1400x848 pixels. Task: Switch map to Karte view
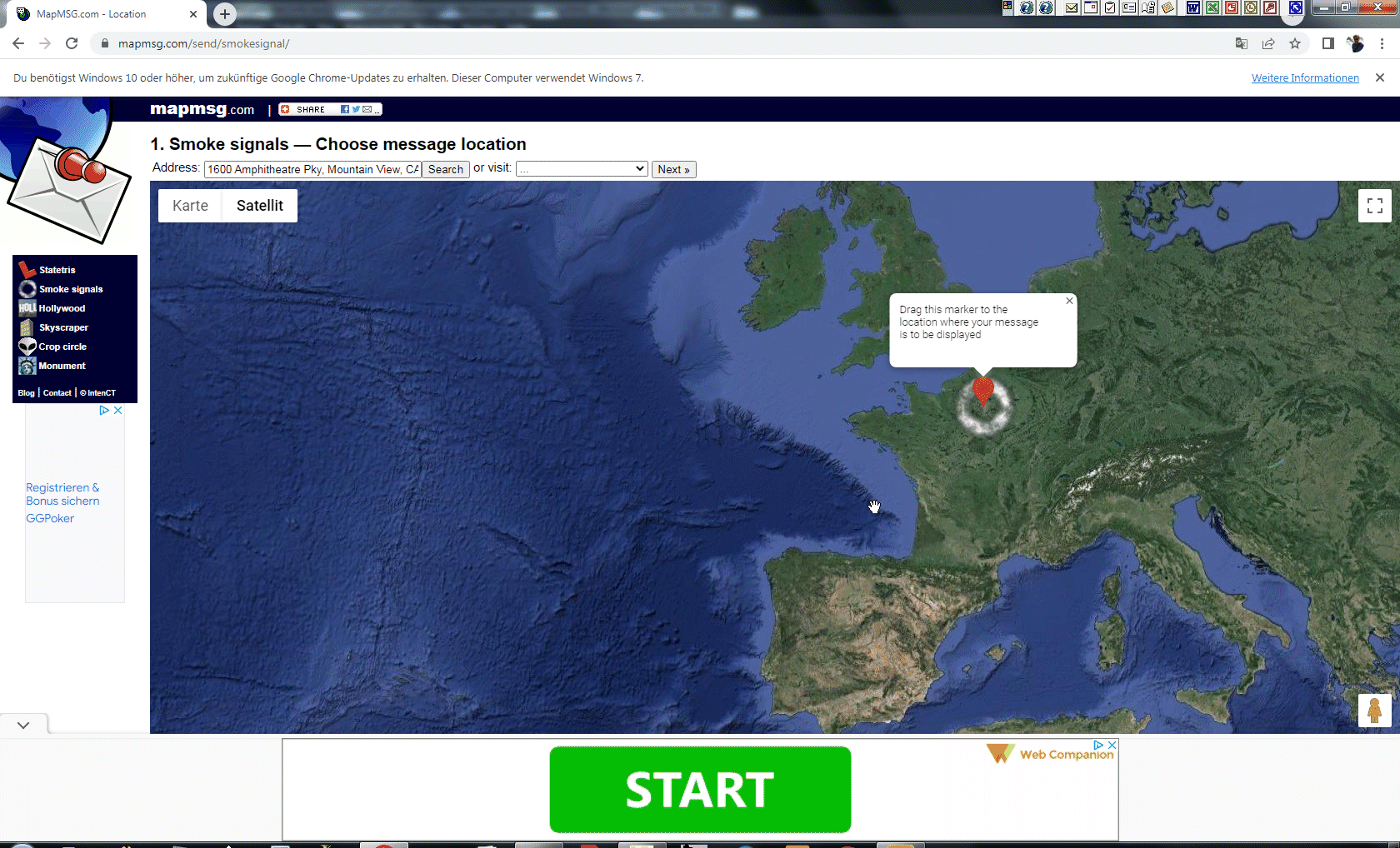[190, 206]
